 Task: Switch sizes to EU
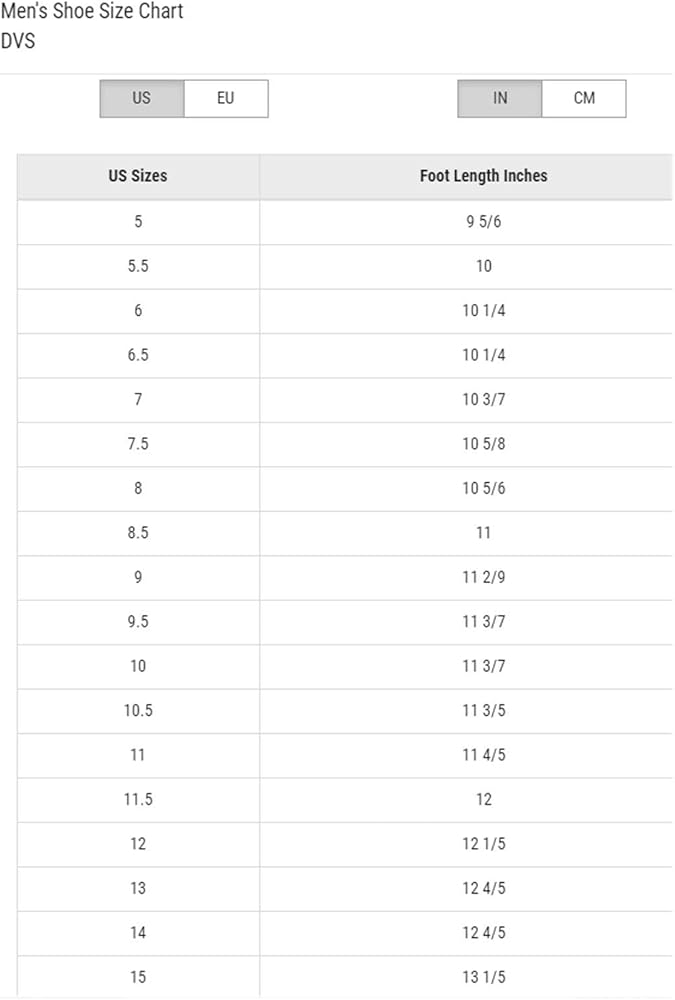coord(226,99)
